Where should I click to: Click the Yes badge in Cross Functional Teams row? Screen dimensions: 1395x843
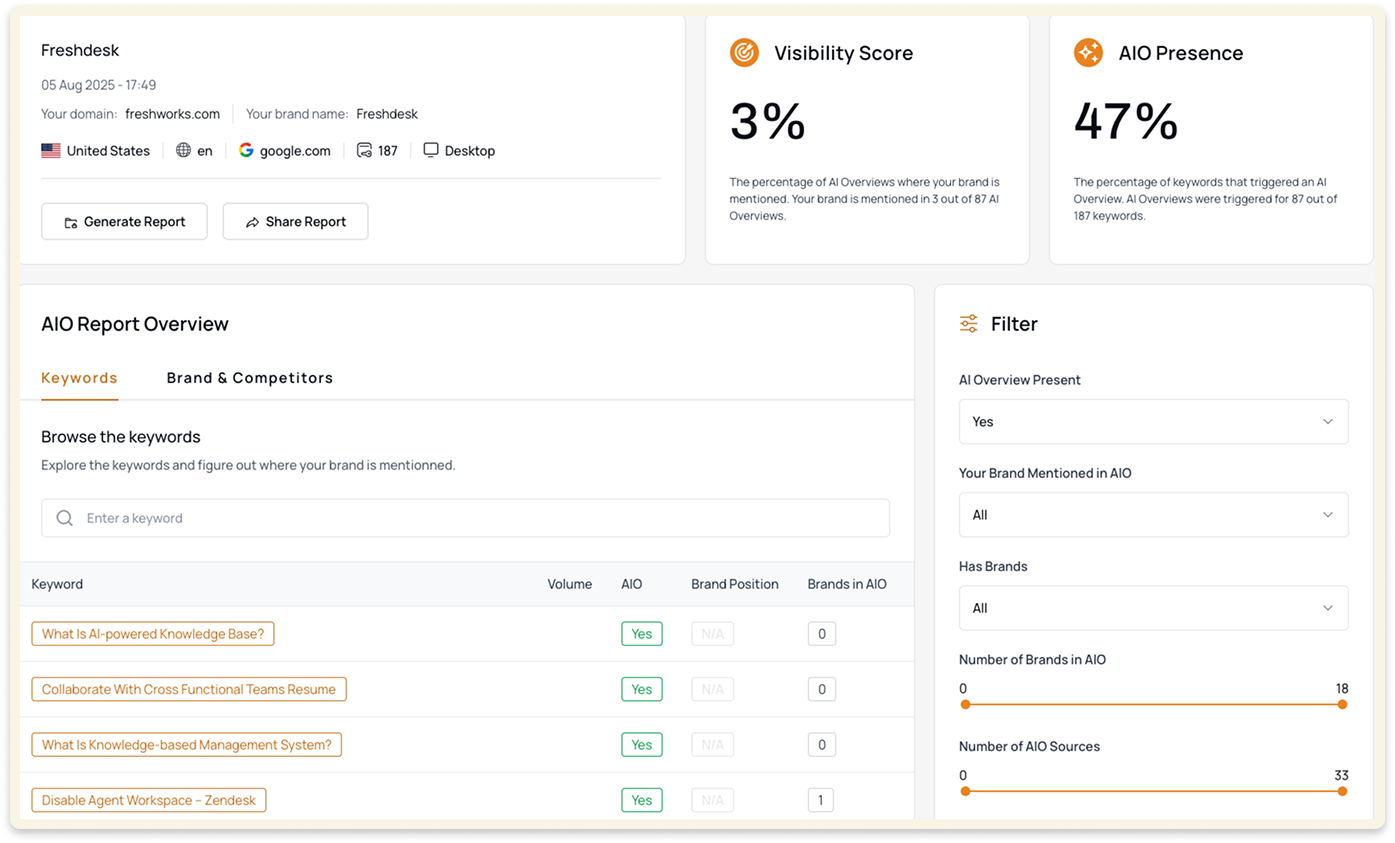641,689
